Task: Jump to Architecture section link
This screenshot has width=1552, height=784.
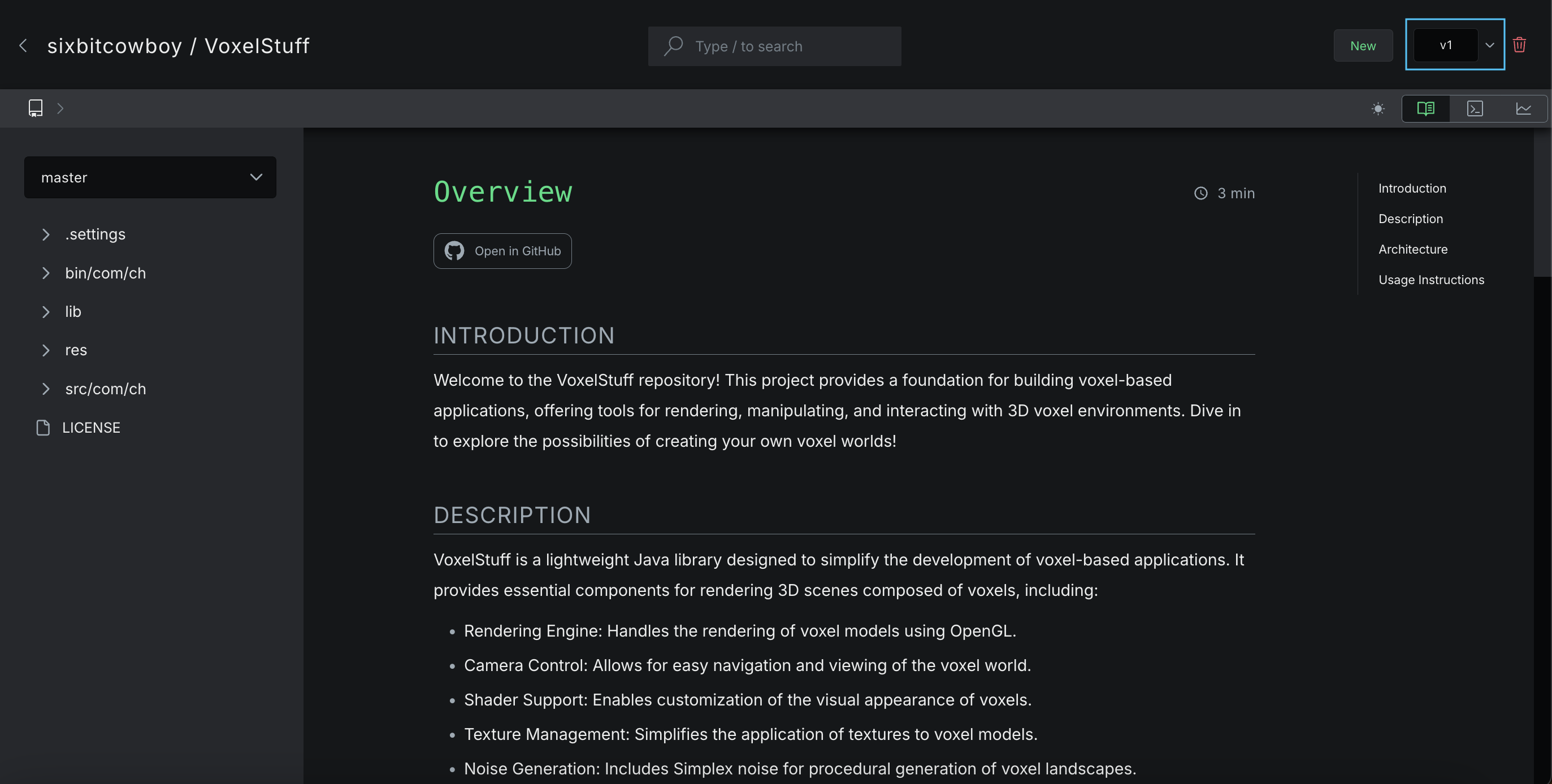Action: pyautogui.click(x=1413, y=249)
